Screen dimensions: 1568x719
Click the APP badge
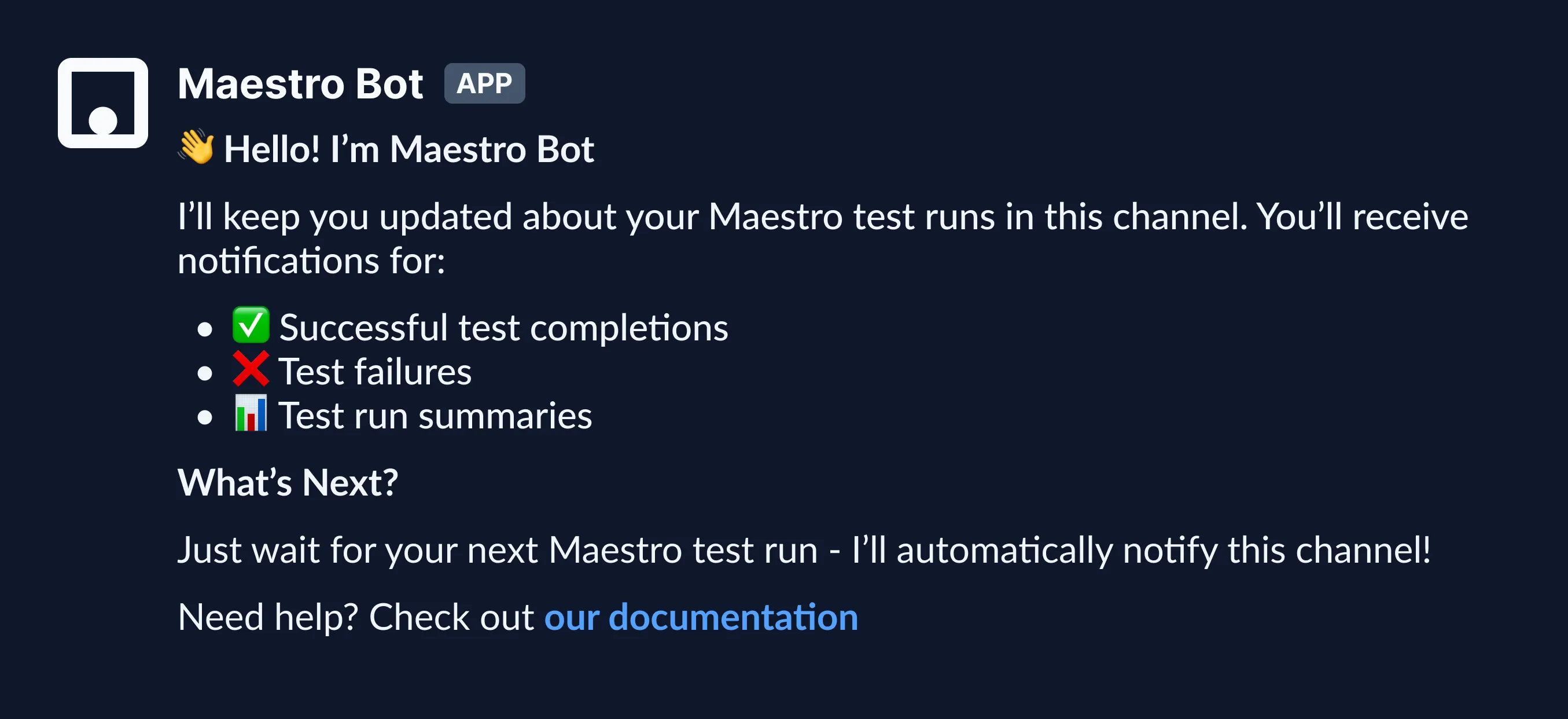(484, 83)
